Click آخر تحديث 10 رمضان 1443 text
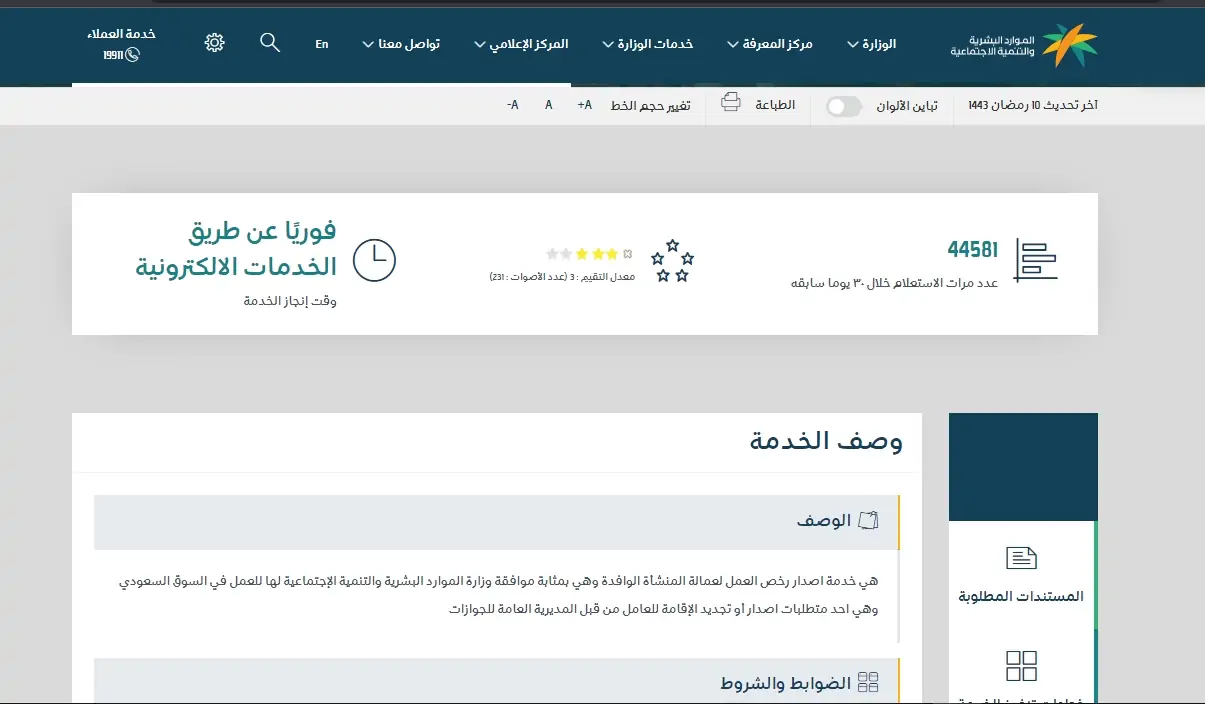1205x704 pixels. tap(1033, 105)
